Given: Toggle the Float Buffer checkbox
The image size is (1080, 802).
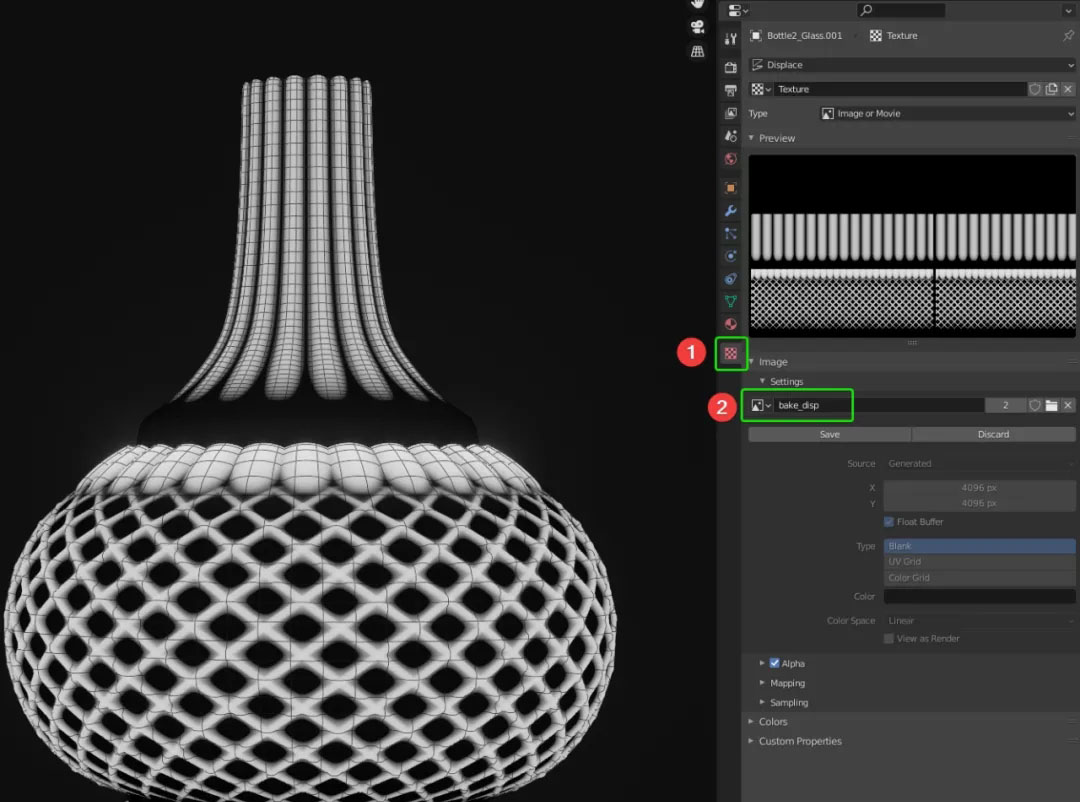Looking at the screenshot, I should [889, 522].
